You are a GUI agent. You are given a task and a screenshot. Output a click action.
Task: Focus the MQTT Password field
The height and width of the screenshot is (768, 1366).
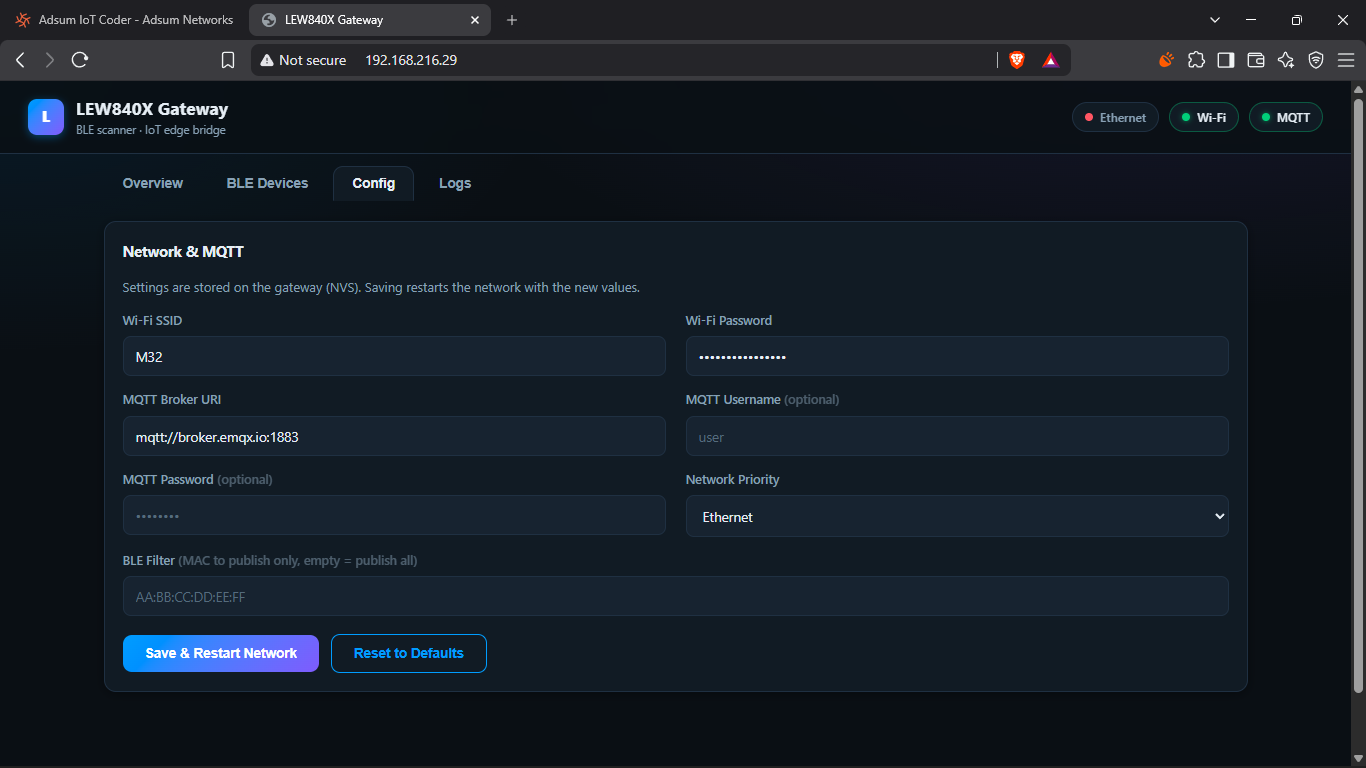click(x=394, y=515)
